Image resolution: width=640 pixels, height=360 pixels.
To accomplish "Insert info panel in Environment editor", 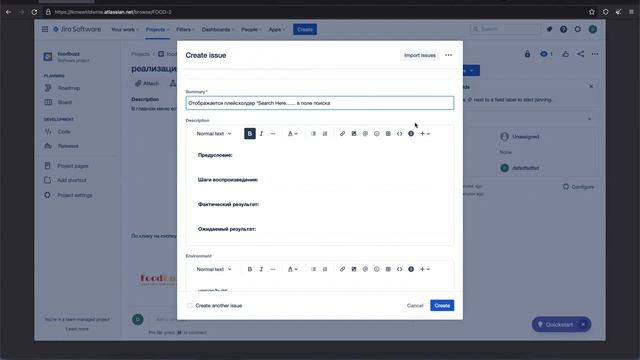I will [x=411, y=269].
